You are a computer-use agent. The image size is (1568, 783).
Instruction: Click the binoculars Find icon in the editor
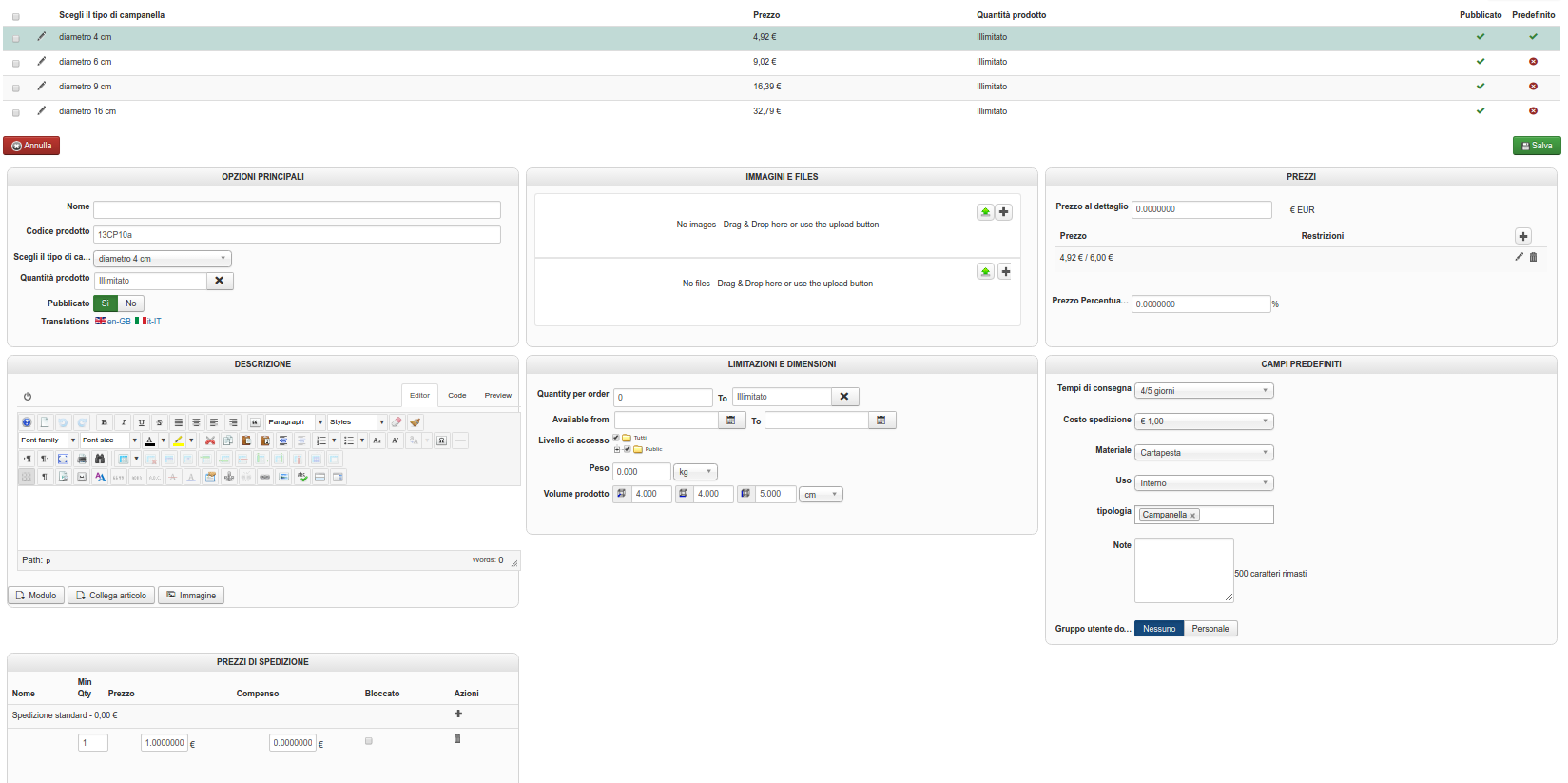100,459
